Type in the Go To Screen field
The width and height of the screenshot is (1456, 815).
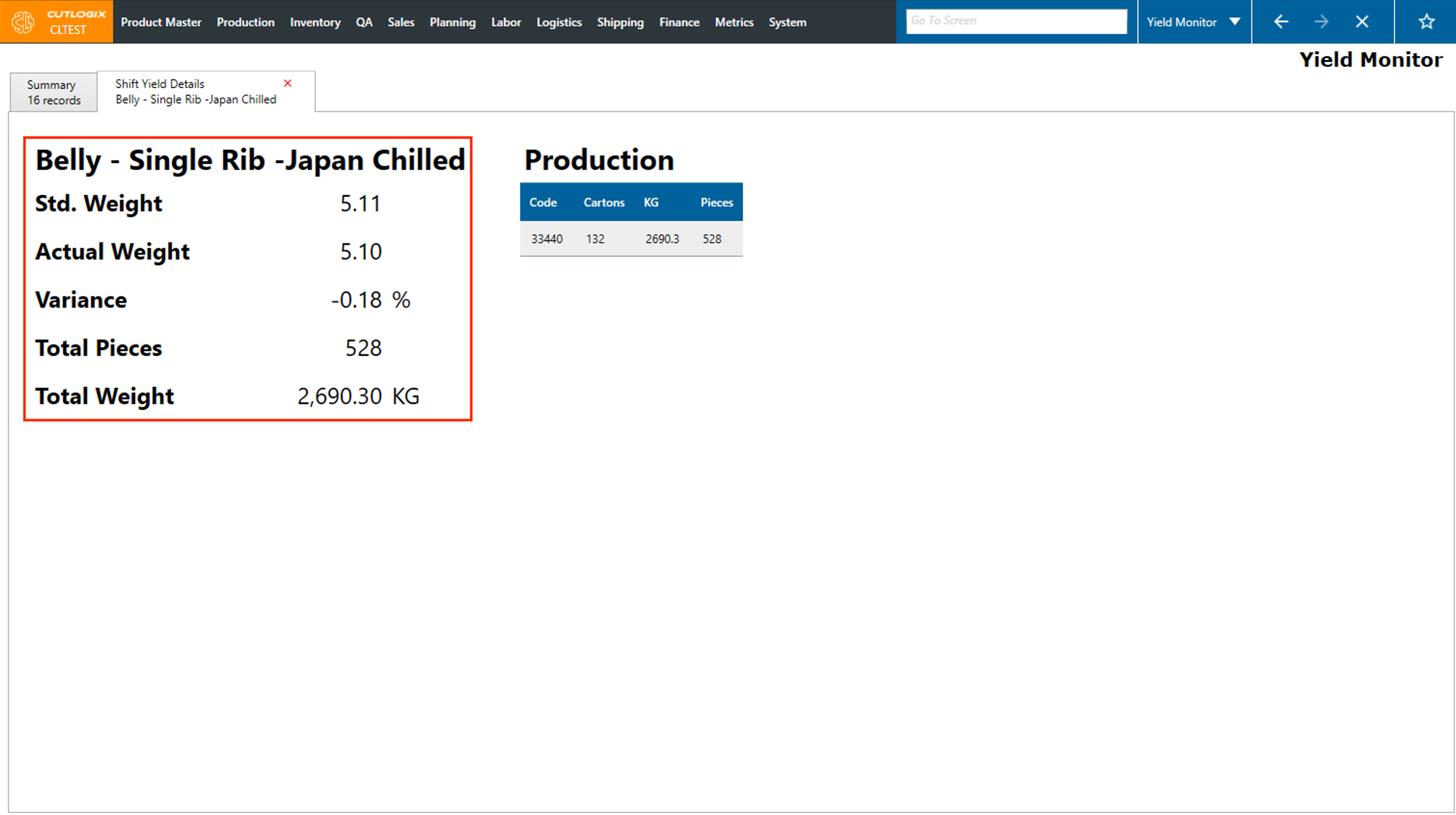[1016, 21]
